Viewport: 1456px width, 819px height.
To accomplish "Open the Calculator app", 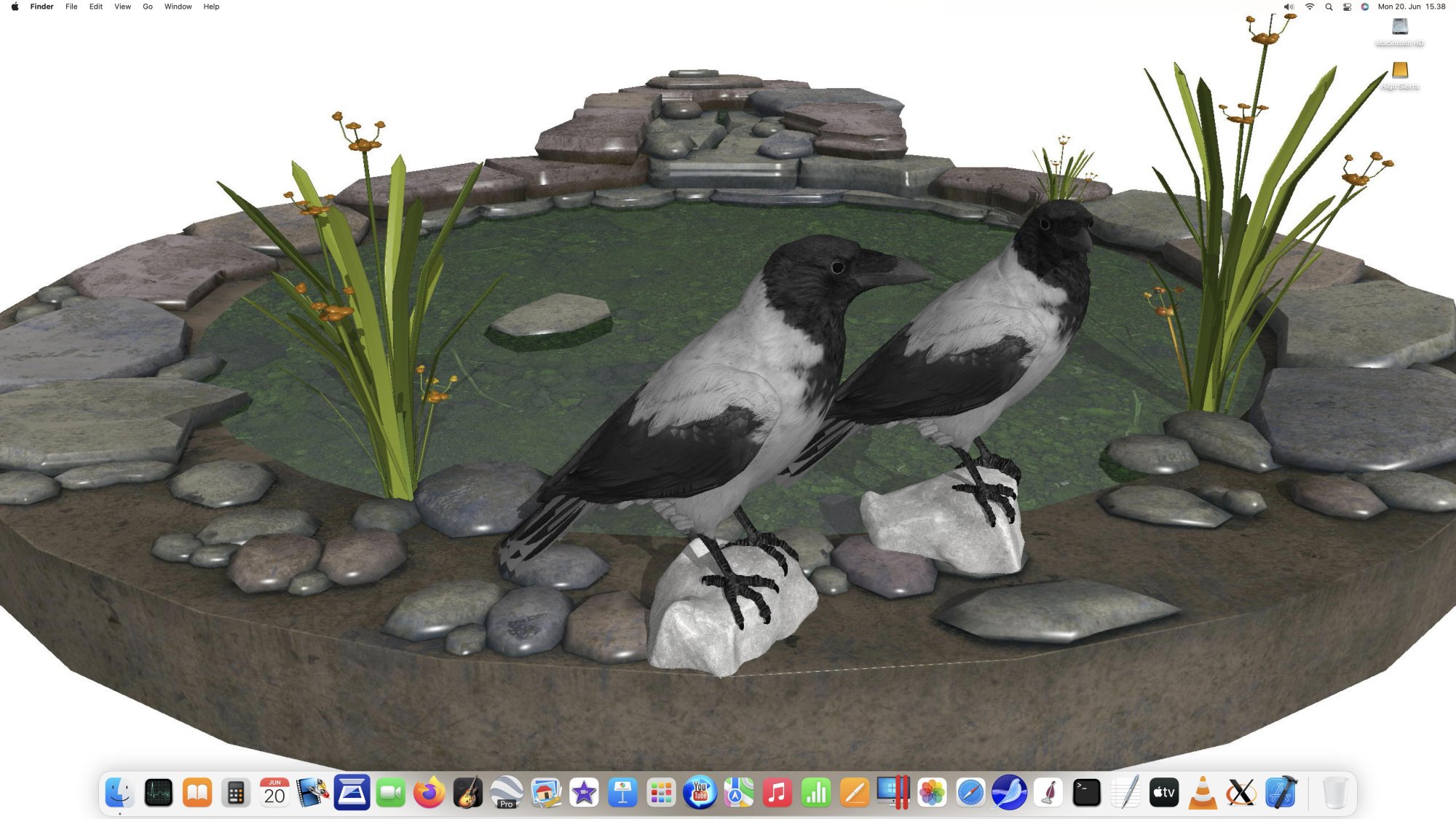I will pyautogui.click(x=235, y=792).
